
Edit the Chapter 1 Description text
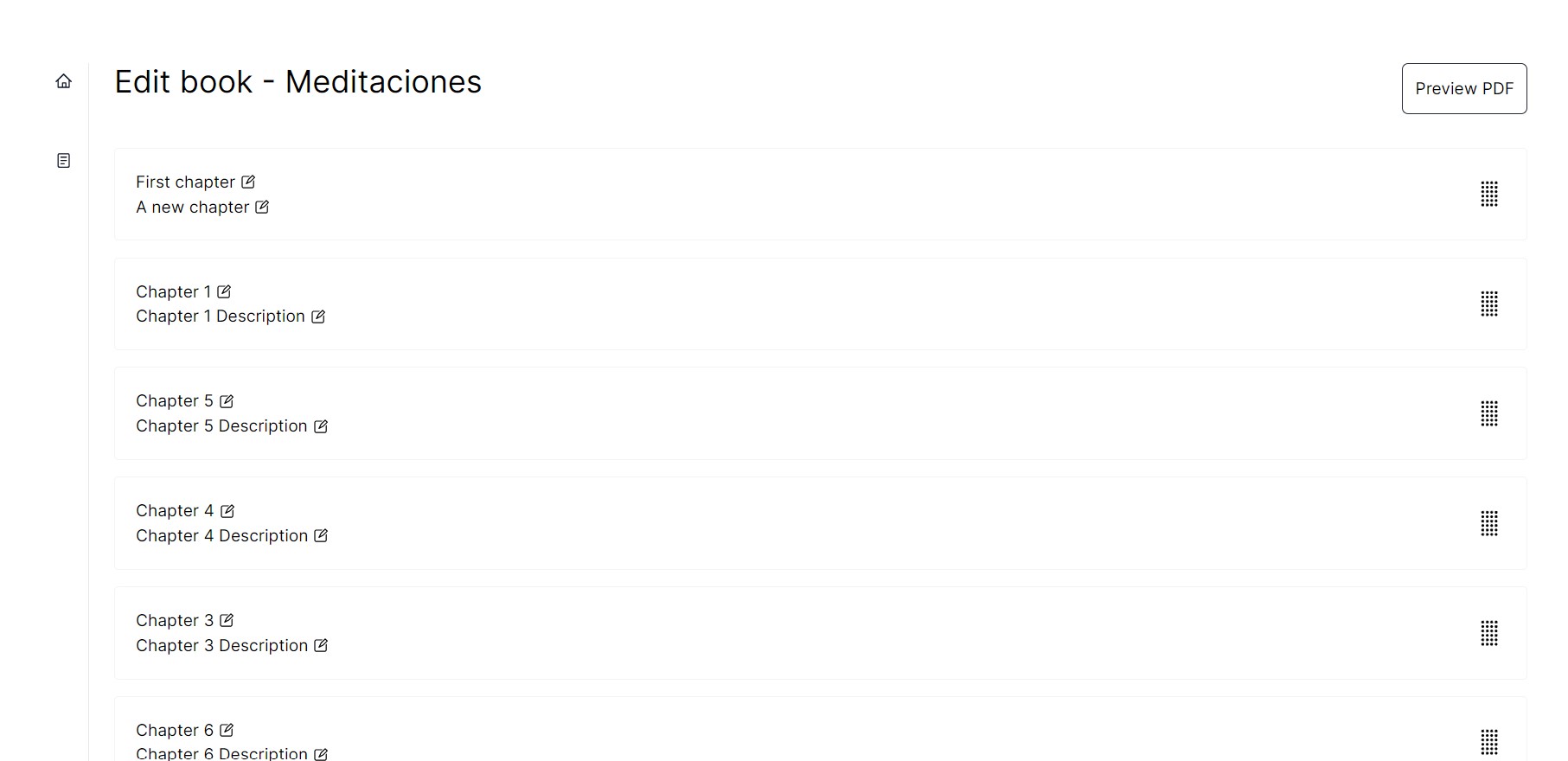coord(318,317)
